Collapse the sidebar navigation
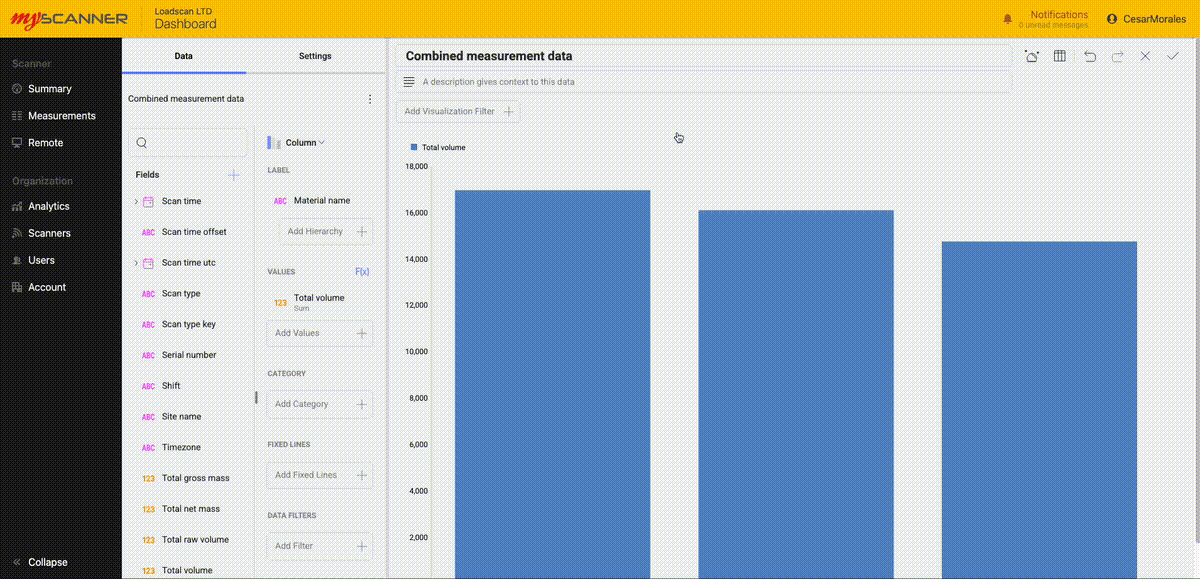The height and width of the screenshot is (579, 1200). pos(40,562)
